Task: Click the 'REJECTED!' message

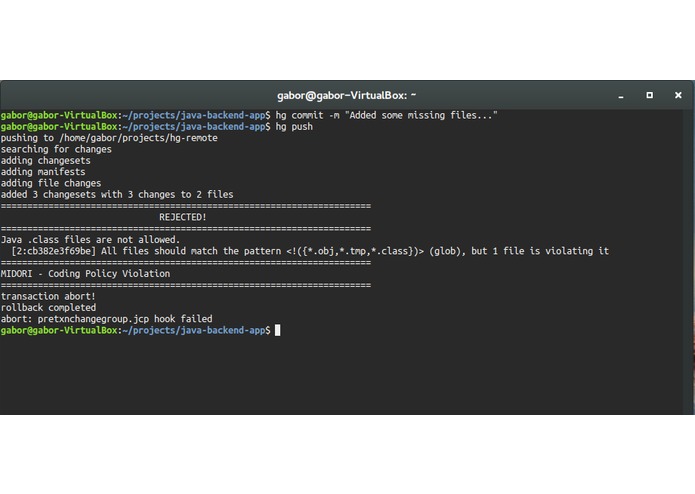Action: click(183, 217)
